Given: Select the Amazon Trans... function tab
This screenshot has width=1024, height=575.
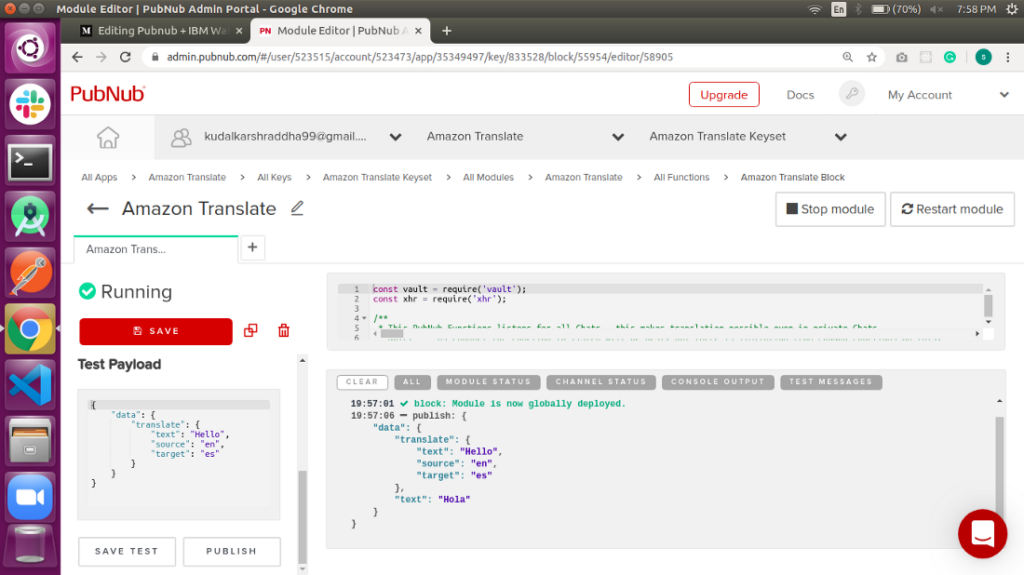Looking at the screenshot, I should click(155, 249).
